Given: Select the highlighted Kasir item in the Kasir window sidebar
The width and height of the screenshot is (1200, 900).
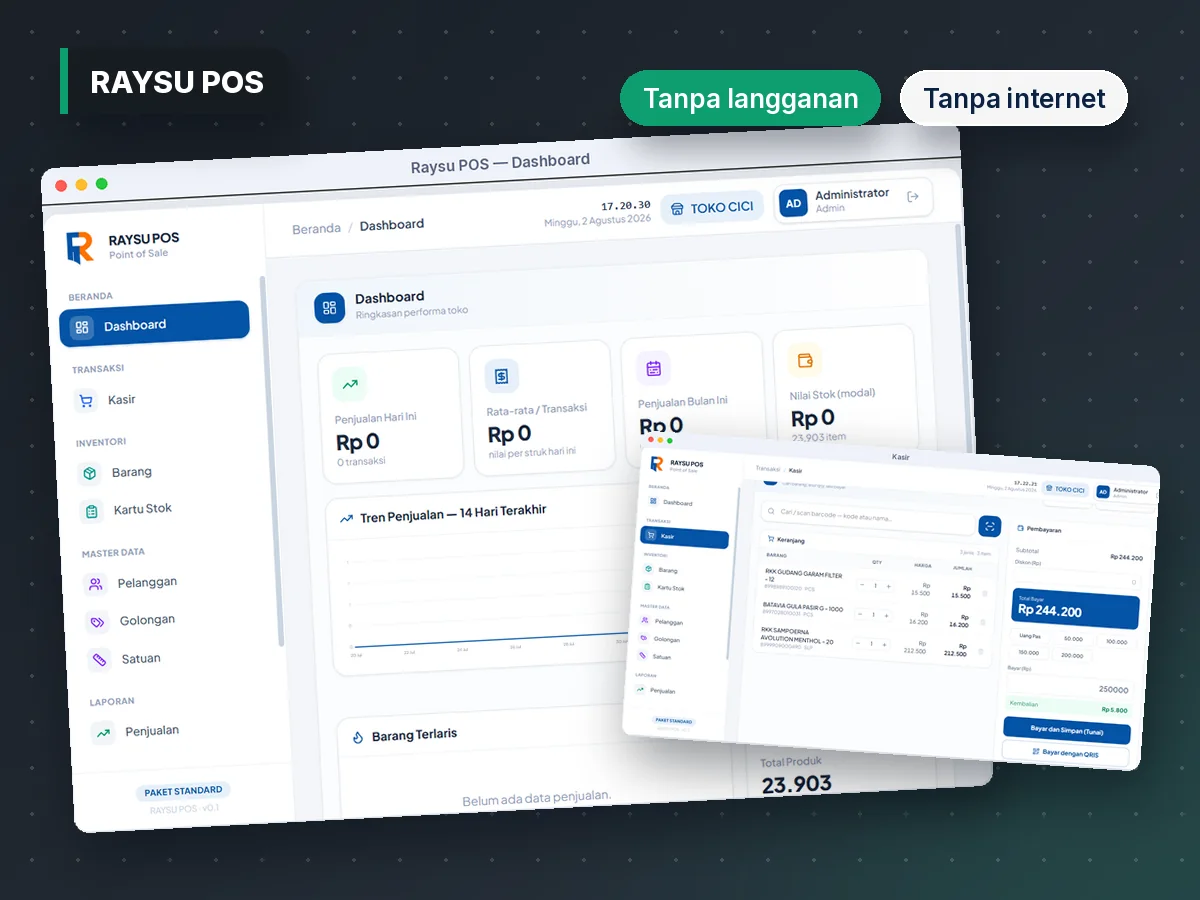Looking at the screenshot, I should coord(685,537).
